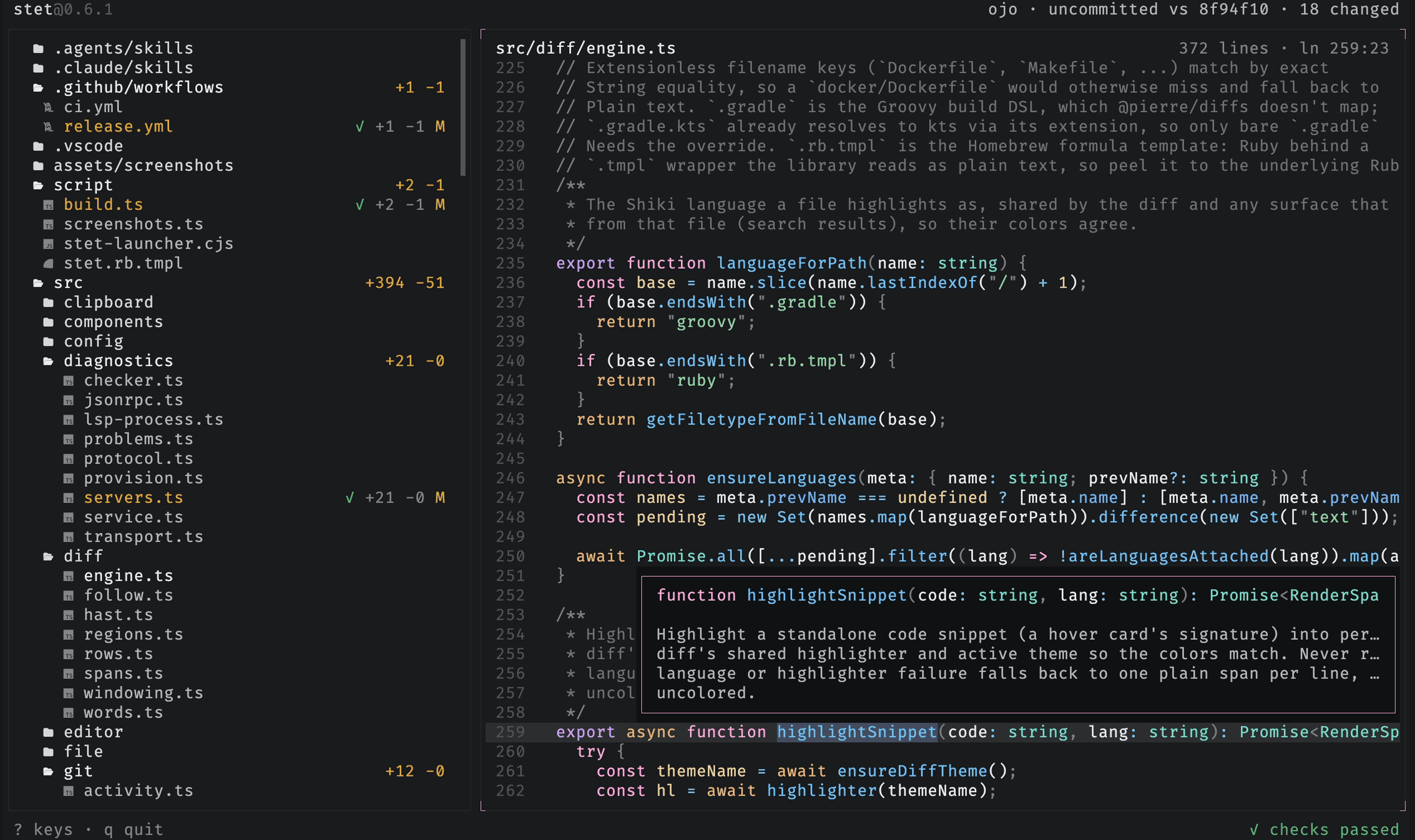Click the engine.ts file icon
1415x840 pixels.
tap(69, 576)
